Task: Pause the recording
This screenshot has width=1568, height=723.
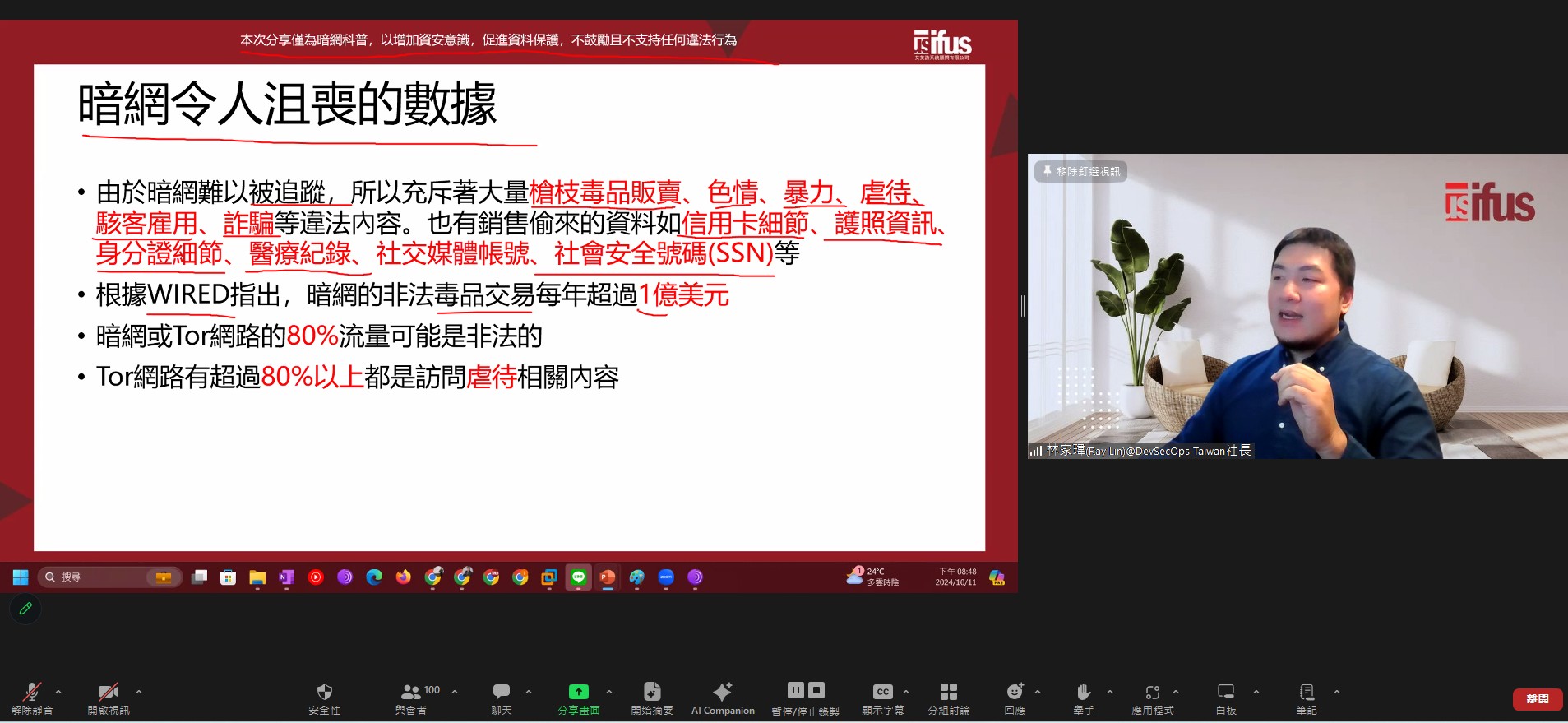Action: (x=795, y=690)
